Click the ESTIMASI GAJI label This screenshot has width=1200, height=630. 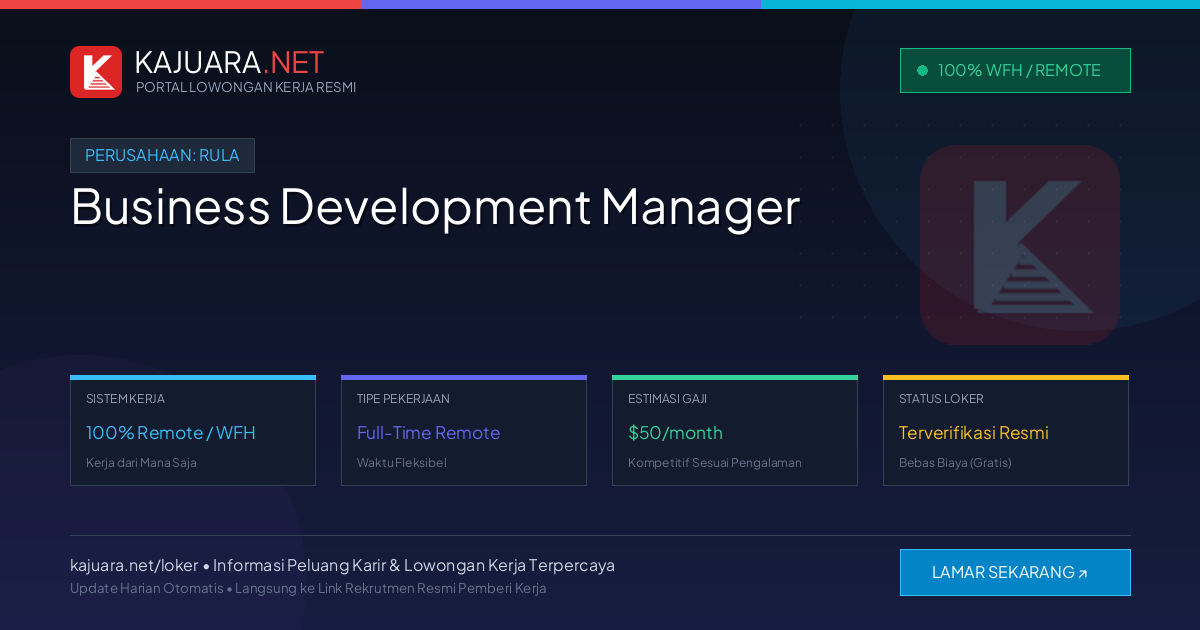pyautogui.click(x=667, y=398)
